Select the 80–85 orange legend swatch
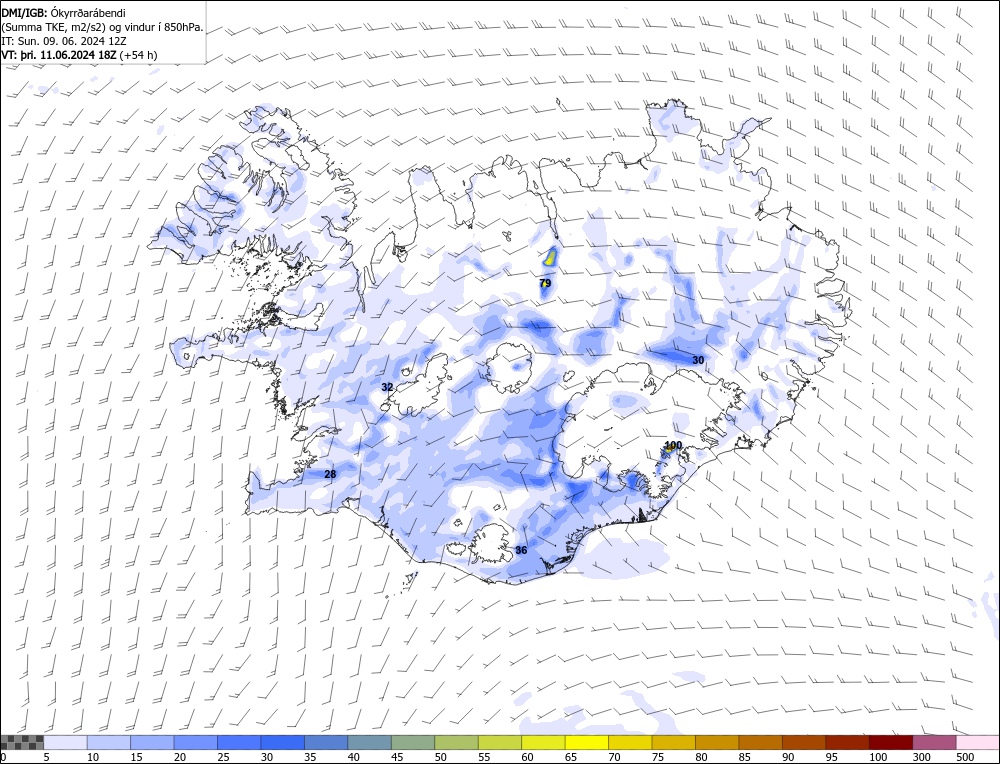Viewport: 1000px width, 764px height. click(x=717, y=742)
